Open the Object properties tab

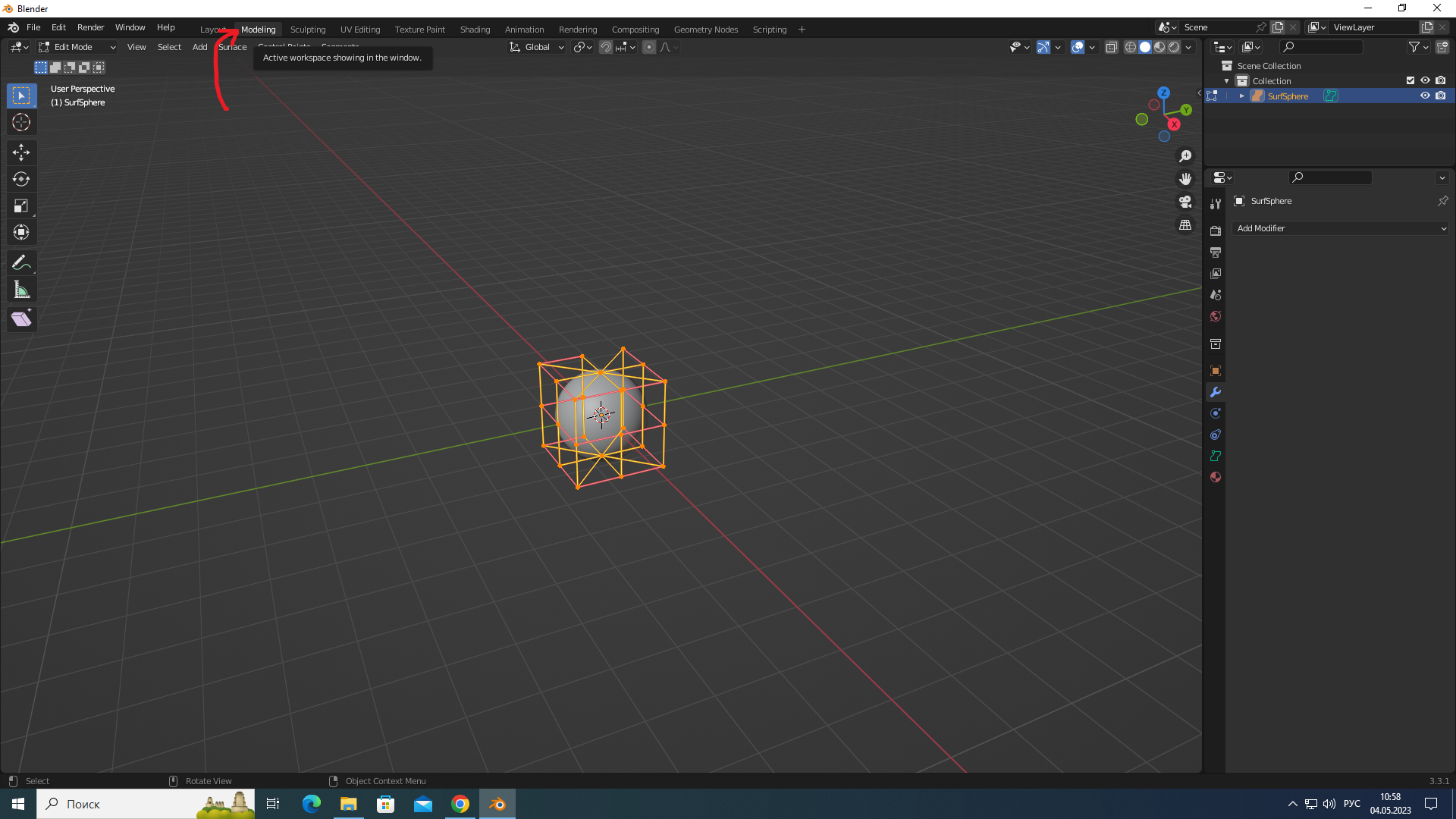1216,371
